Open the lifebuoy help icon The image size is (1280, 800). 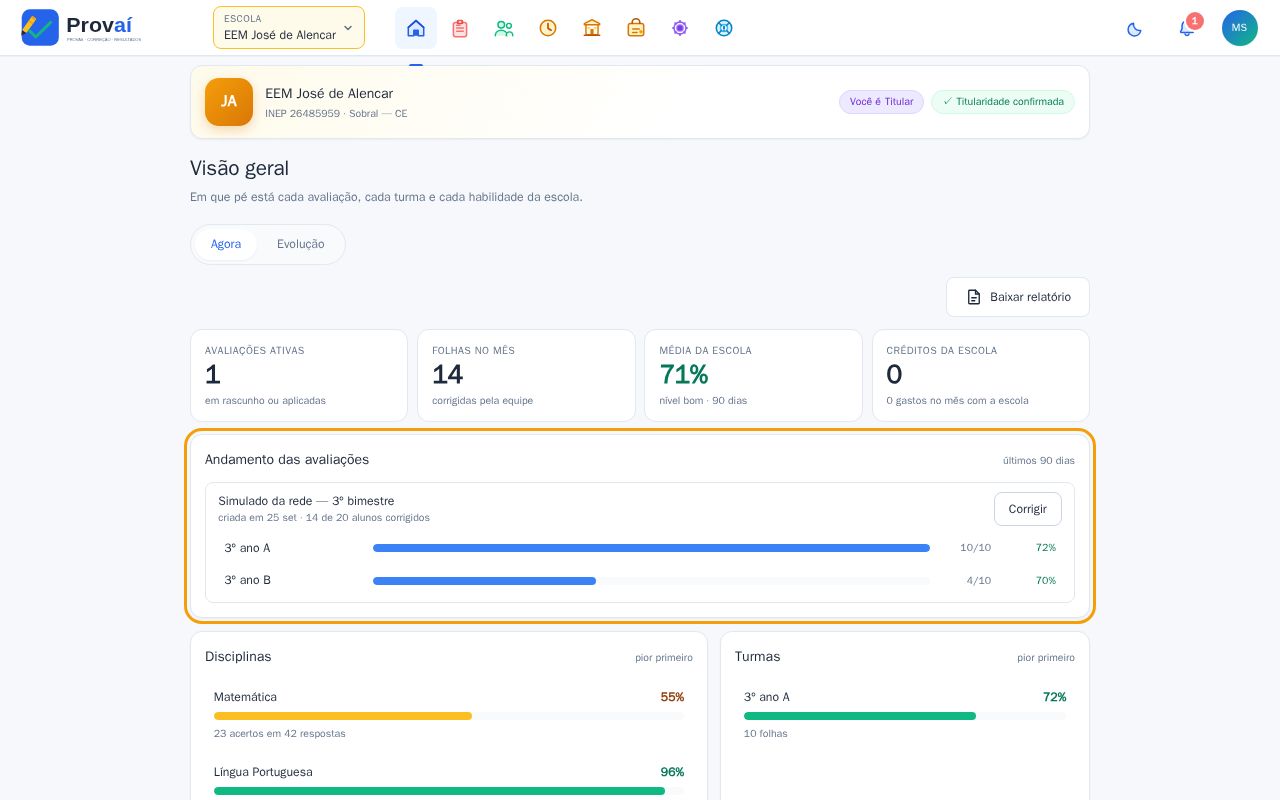tap(724, 28)
